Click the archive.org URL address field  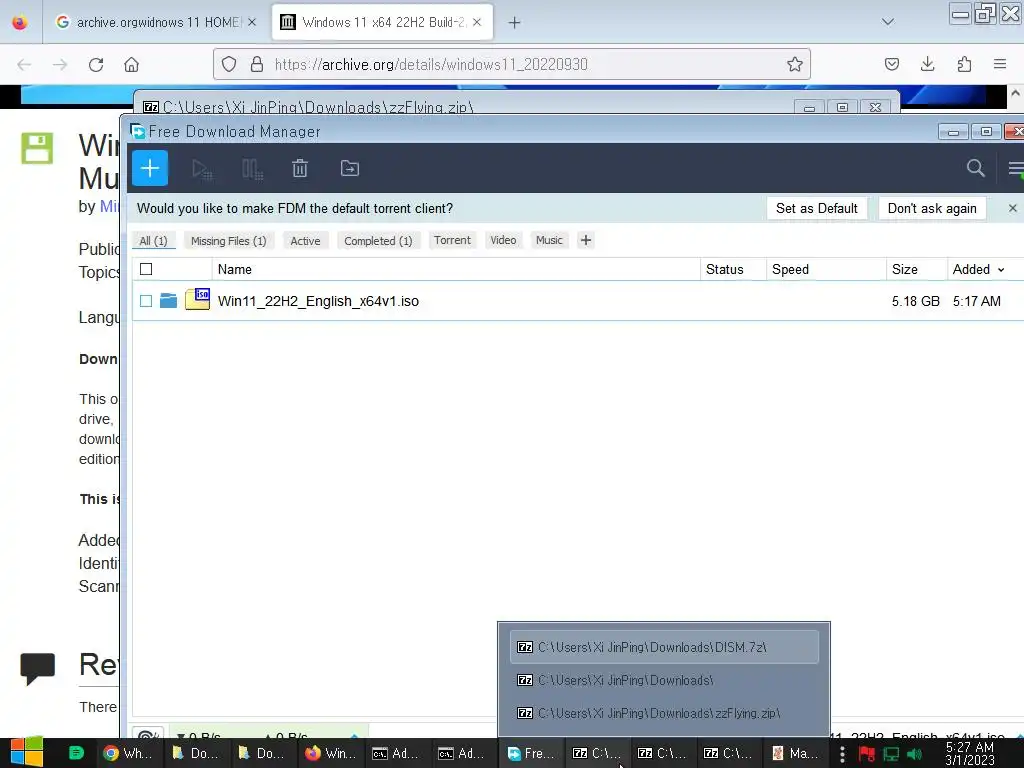[511, 64]
